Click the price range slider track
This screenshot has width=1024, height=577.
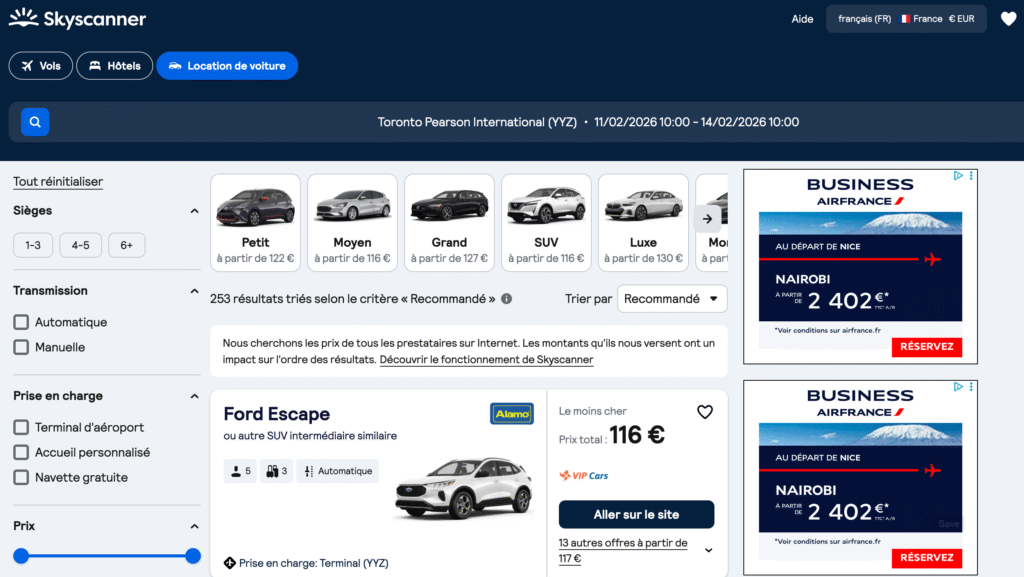pyautogui.click(x=107, y=556)
